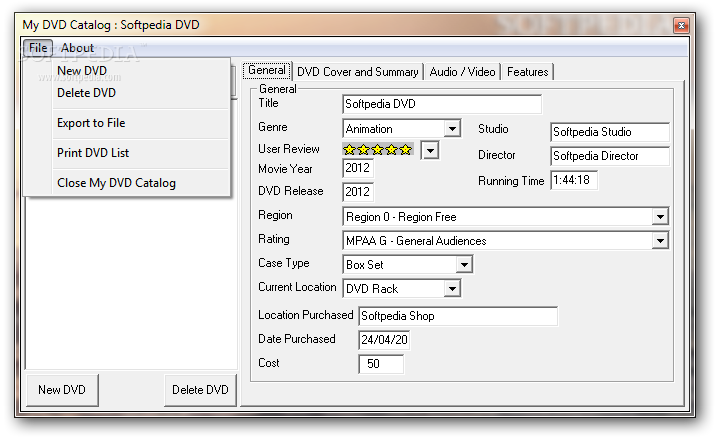Switch to the Audio / Video tab
This screenshot has width=716, height=438.
coord(462,72)
